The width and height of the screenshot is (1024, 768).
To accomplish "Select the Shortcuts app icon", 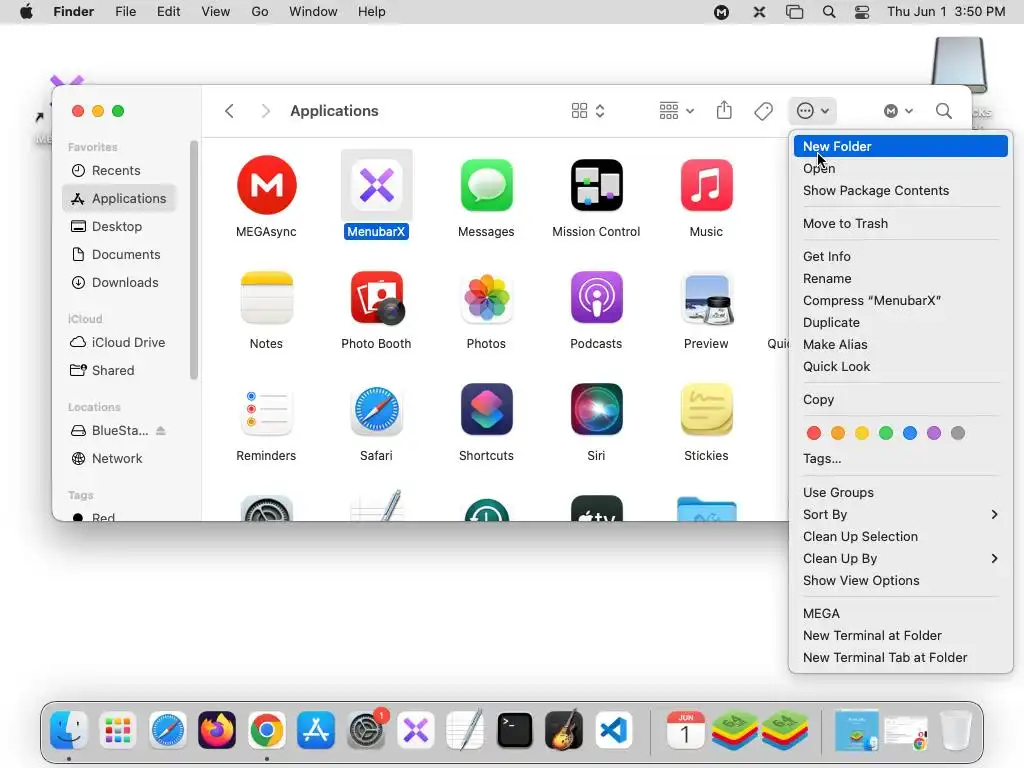I will (x=486, y=410).
